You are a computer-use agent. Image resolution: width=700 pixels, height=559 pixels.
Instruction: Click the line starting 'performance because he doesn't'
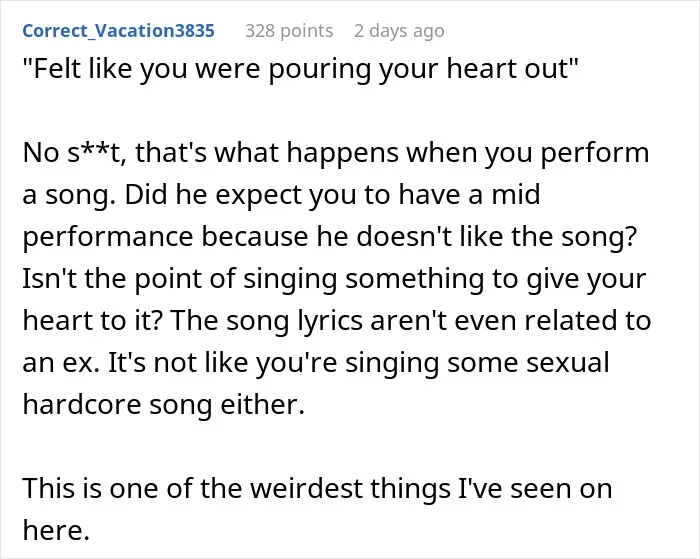329,237
